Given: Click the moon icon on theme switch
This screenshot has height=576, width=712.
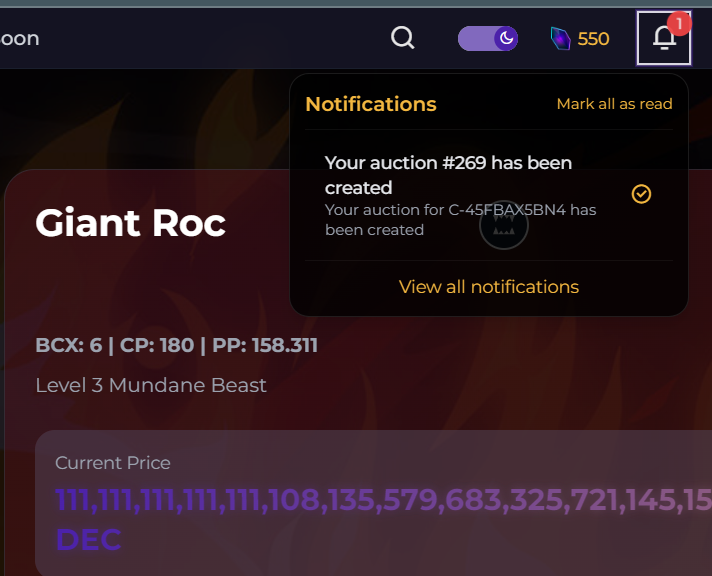Looking at the screenshot, I should (x=506, y=38).
